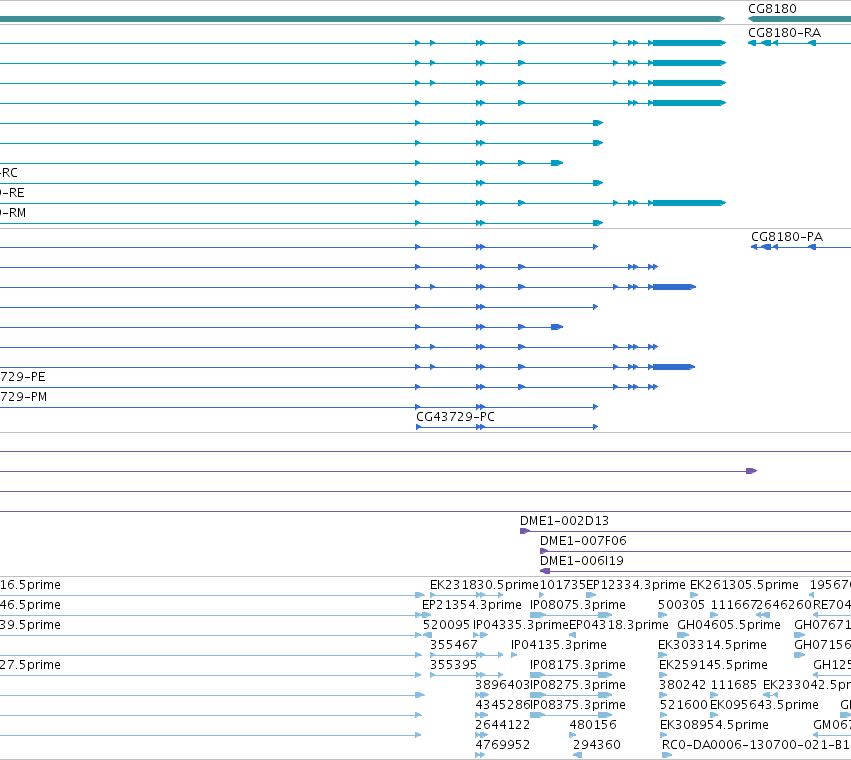The height and width of the screenshot is (760, 851).
Task: Select the CG8180 gene label
Action: (772, 9)
